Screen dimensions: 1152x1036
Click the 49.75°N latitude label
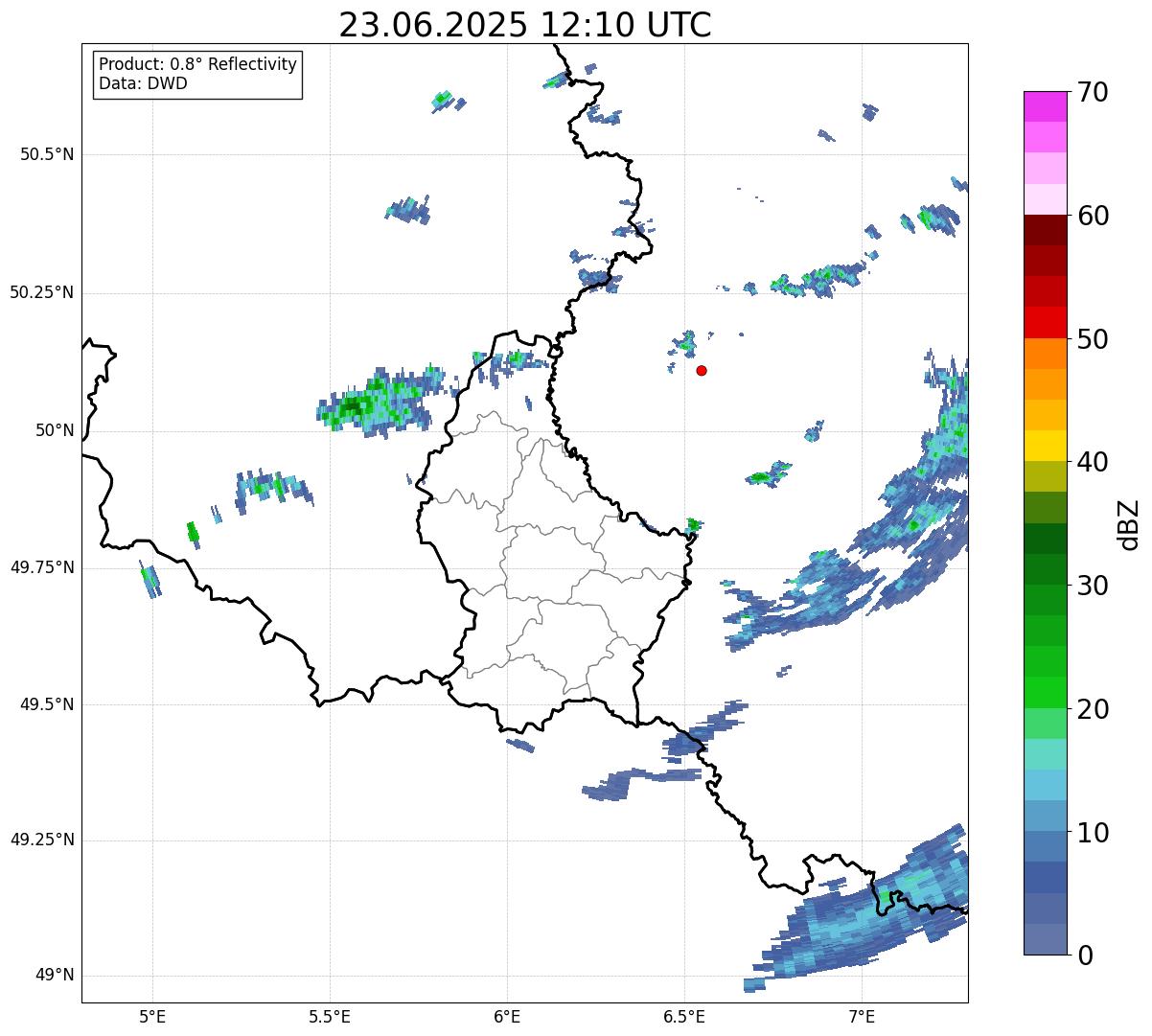click(x=42, y=567)
